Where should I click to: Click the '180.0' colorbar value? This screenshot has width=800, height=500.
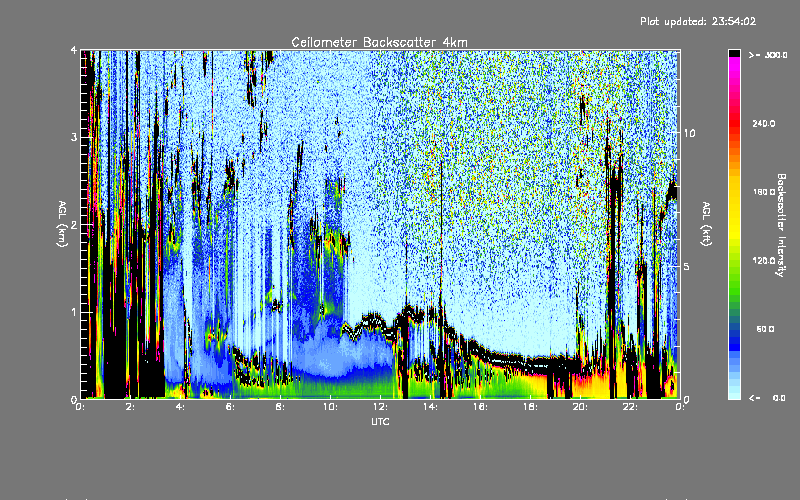(x=764, y=192)
